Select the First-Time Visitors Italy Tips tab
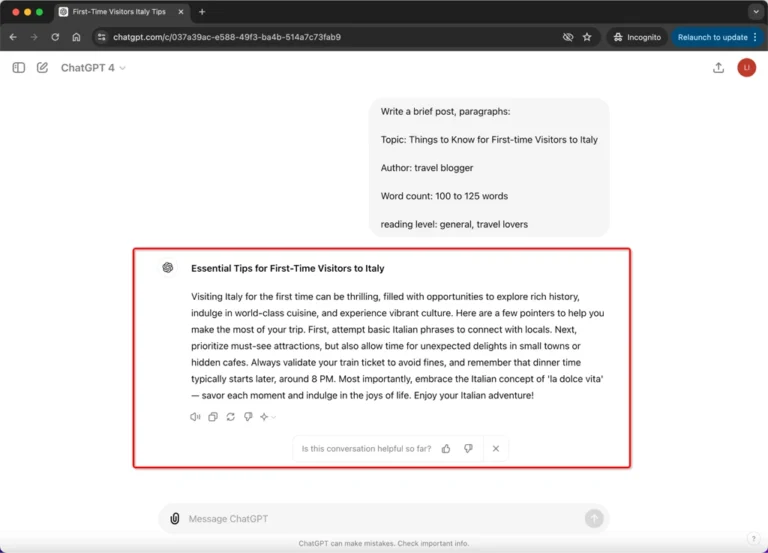 point(119,12)
